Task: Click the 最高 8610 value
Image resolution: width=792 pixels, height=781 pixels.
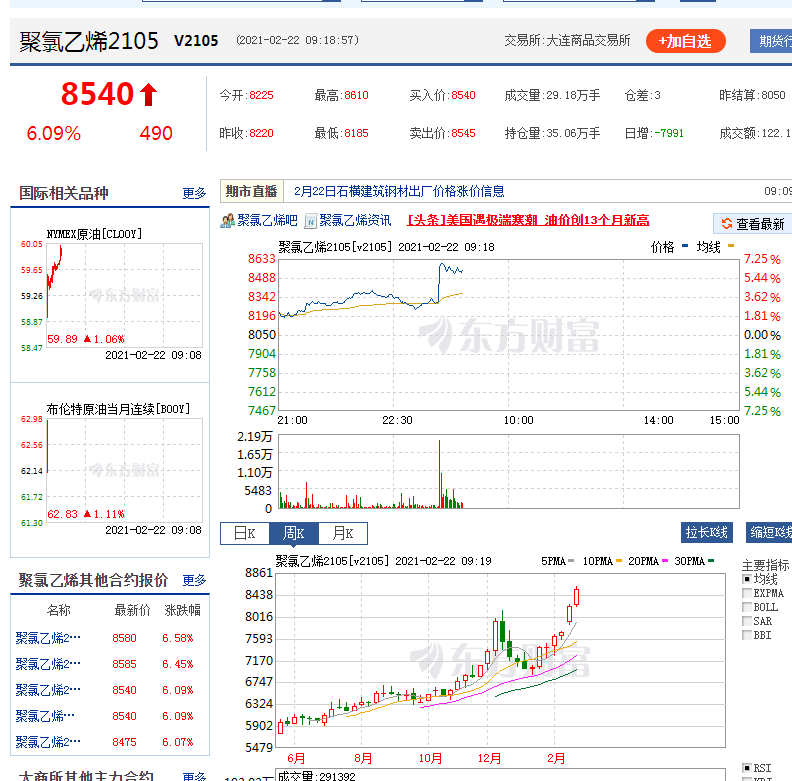Action: click(x=356, y=95)
